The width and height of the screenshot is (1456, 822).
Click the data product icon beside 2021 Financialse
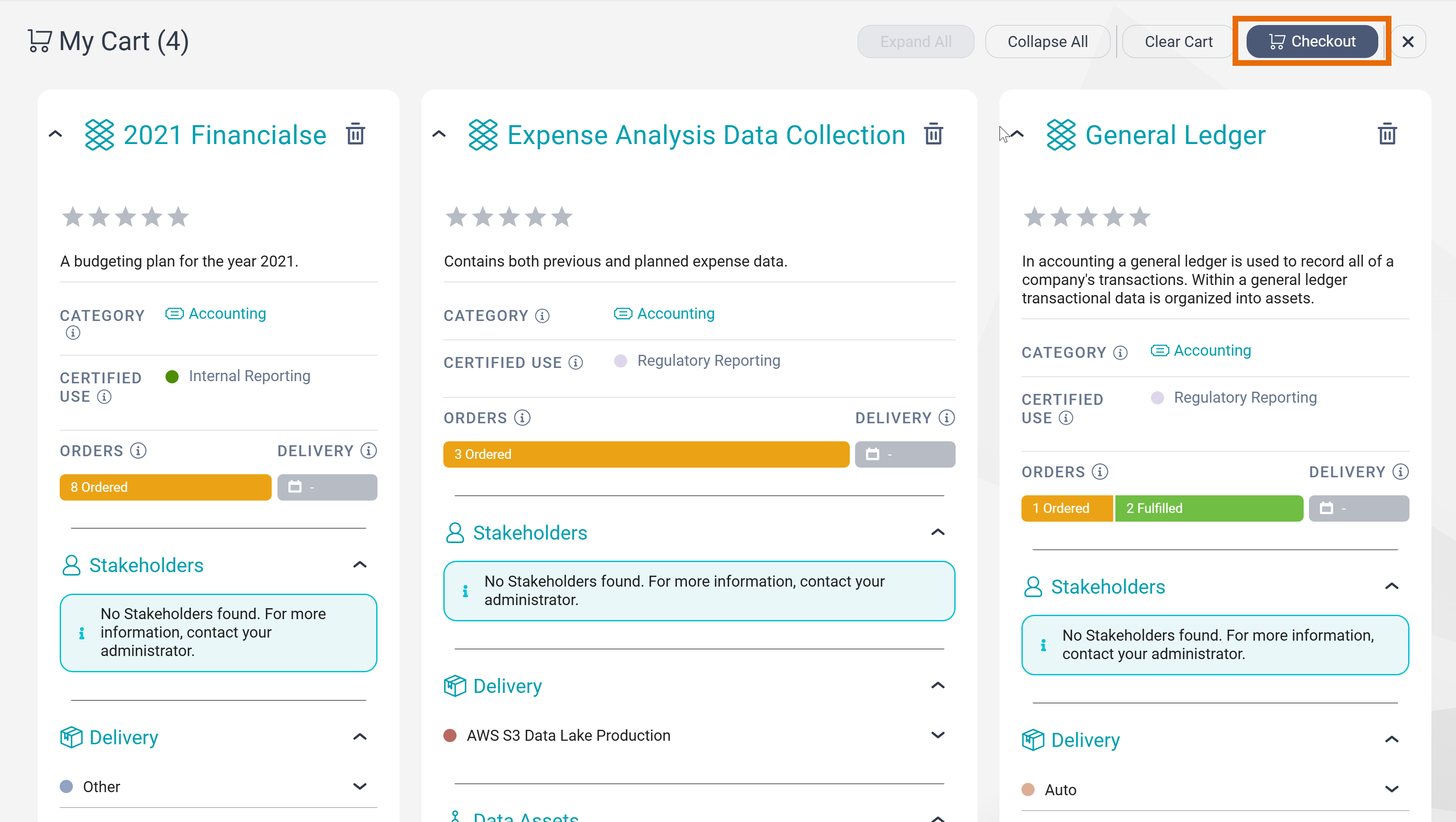tap(100, 135)
